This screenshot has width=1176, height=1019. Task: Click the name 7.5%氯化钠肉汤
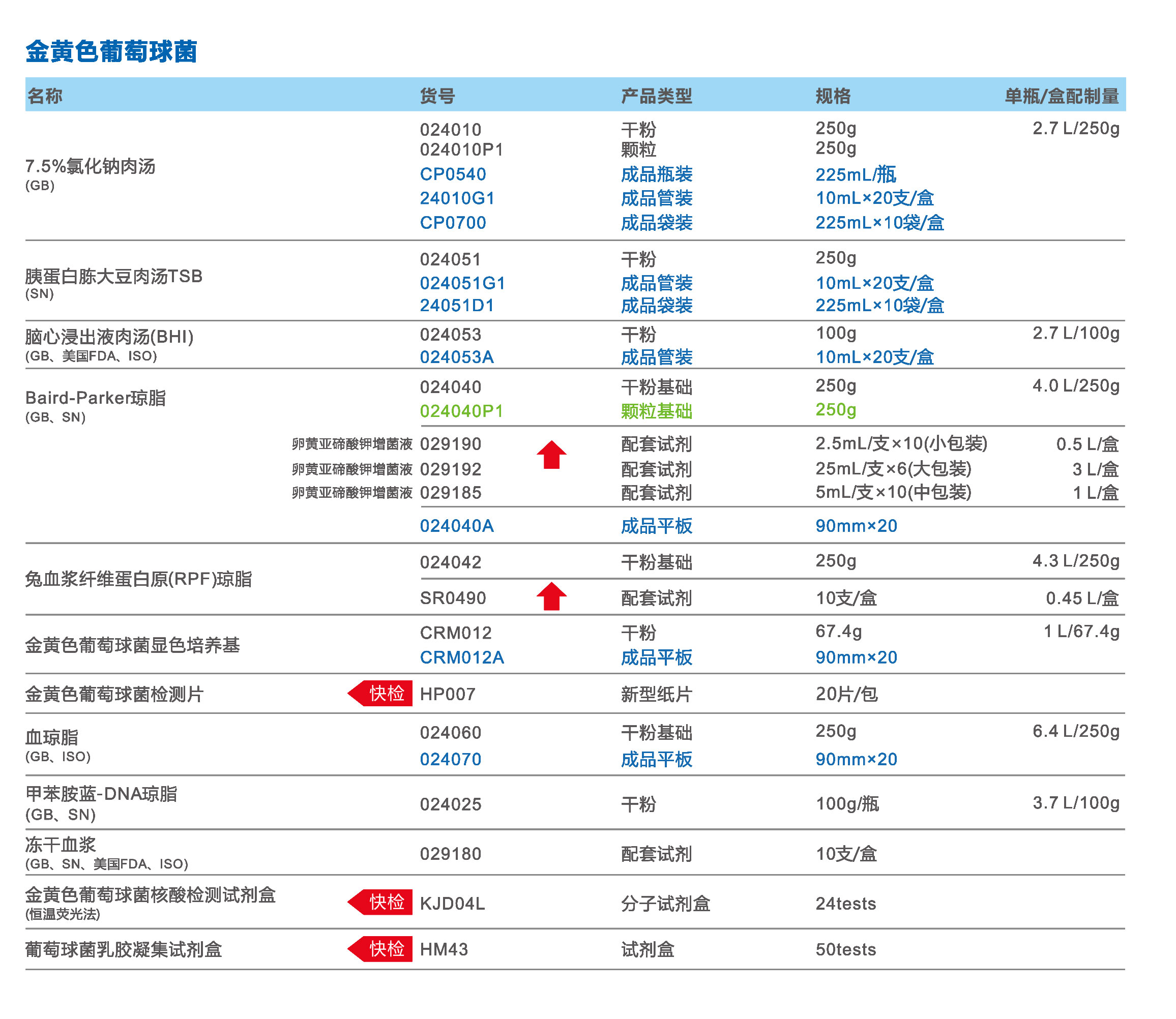point(91,166)
